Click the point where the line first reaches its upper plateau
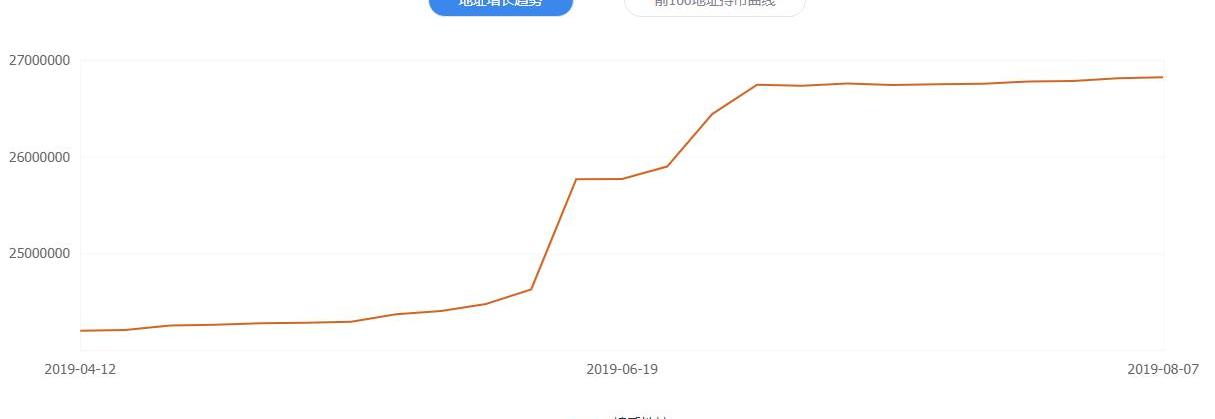Screen dimensions: 1215x419 tap(757, 85)
